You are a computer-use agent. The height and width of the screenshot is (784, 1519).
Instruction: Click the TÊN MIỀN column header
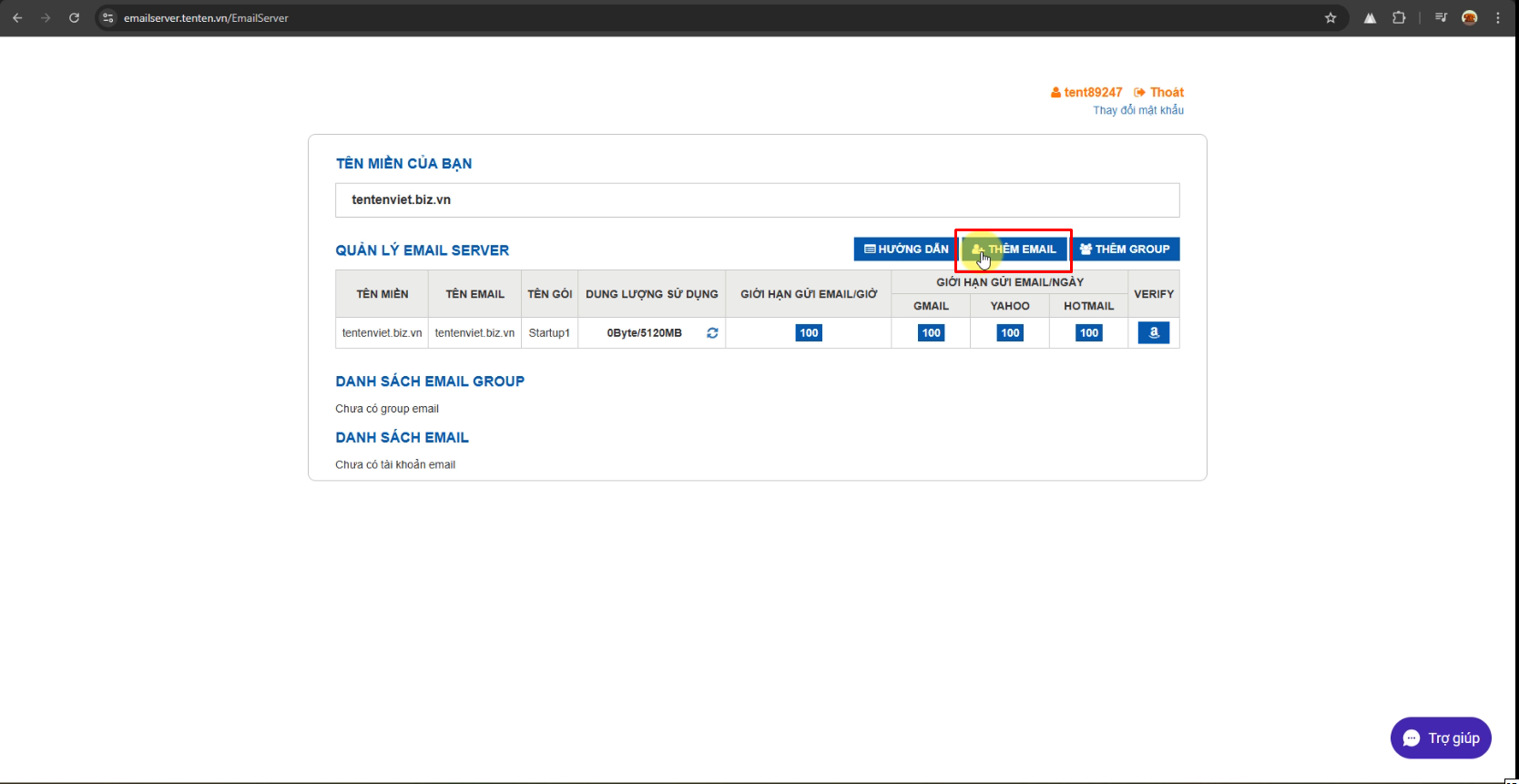pos(382,294)
